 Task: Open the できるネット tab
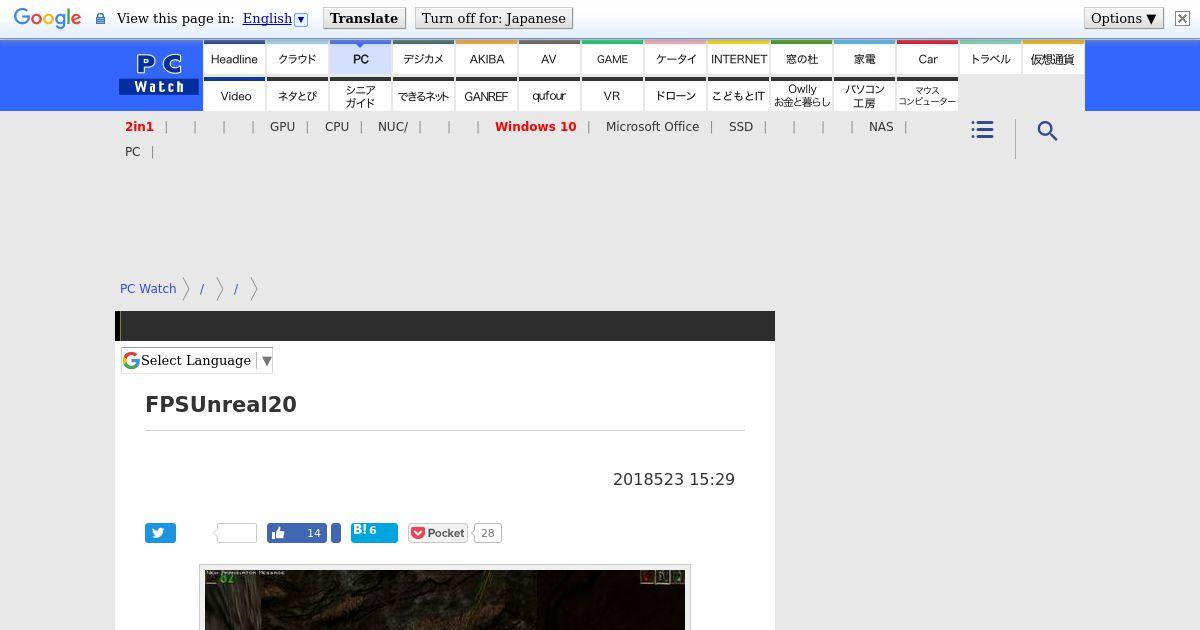(x=423, y=96)
